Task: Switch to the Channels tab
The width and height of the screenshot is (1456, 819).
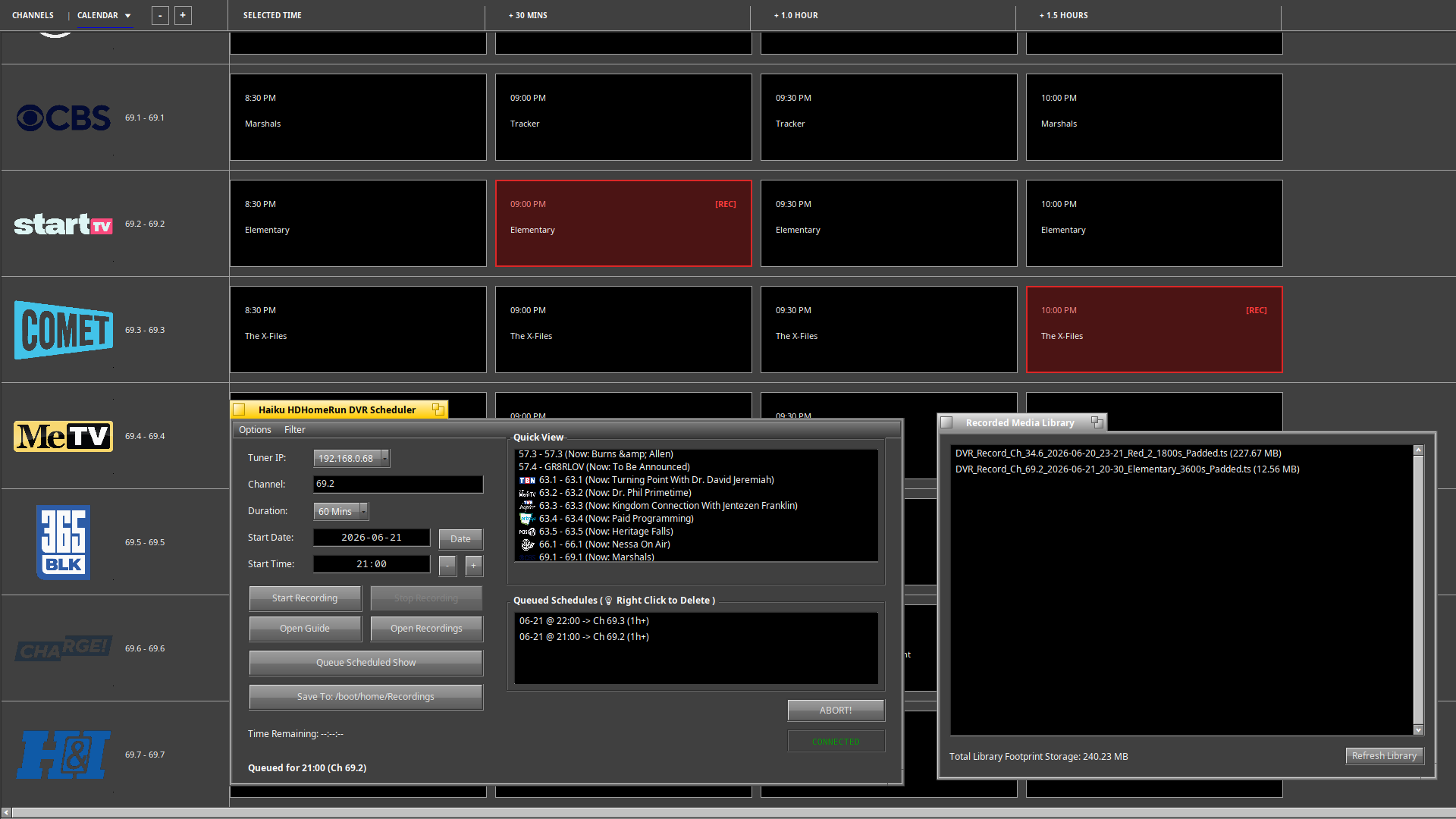Action: pyautogui.click(x=33, y=15)
